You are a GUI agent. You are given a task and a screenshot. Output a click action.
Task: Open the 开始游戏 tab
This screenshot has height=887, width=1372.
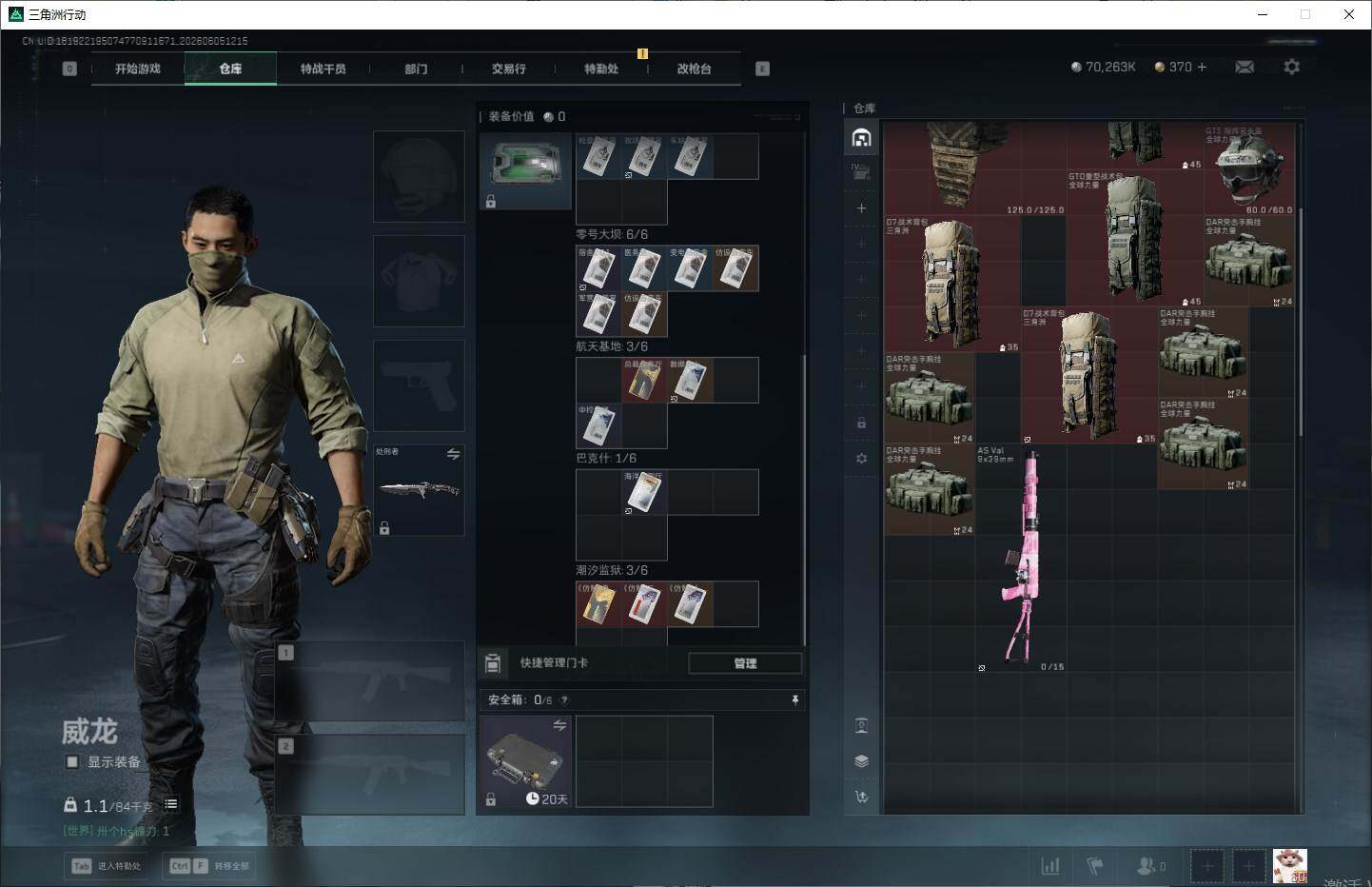138,69
